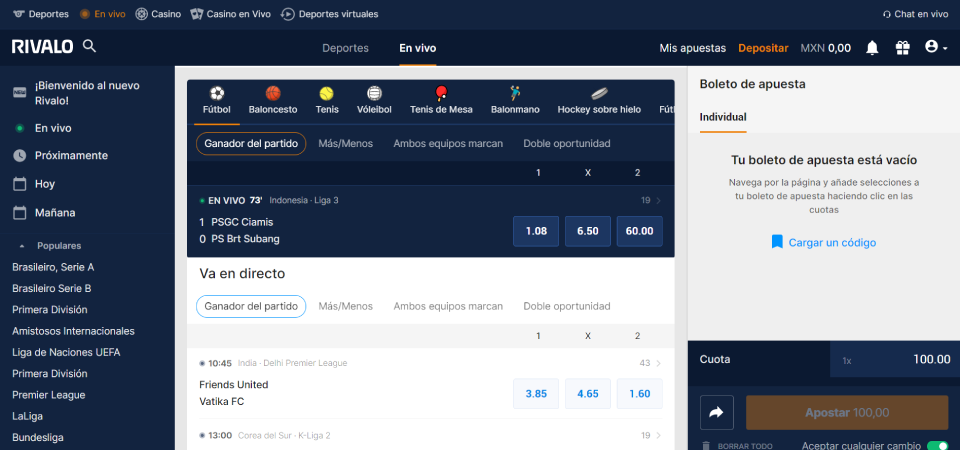This screenshot has height=450, width=960.
Task: Open Brasileiro Serie B league
Action: point(52,288)
